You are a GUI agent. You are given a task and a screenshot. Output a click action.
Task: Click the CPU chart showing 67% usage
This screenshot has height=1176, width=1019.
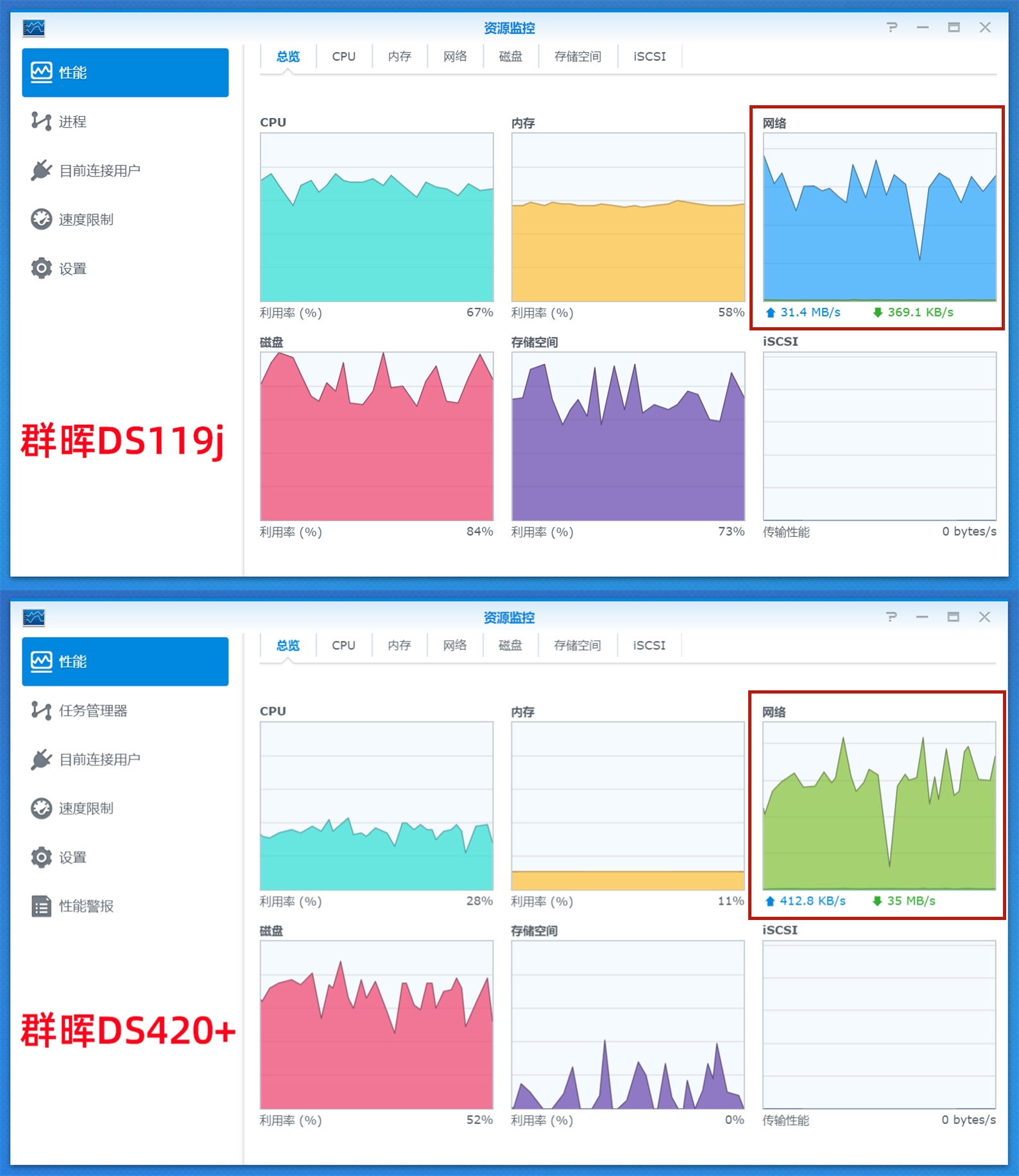[x=377, y=217]
